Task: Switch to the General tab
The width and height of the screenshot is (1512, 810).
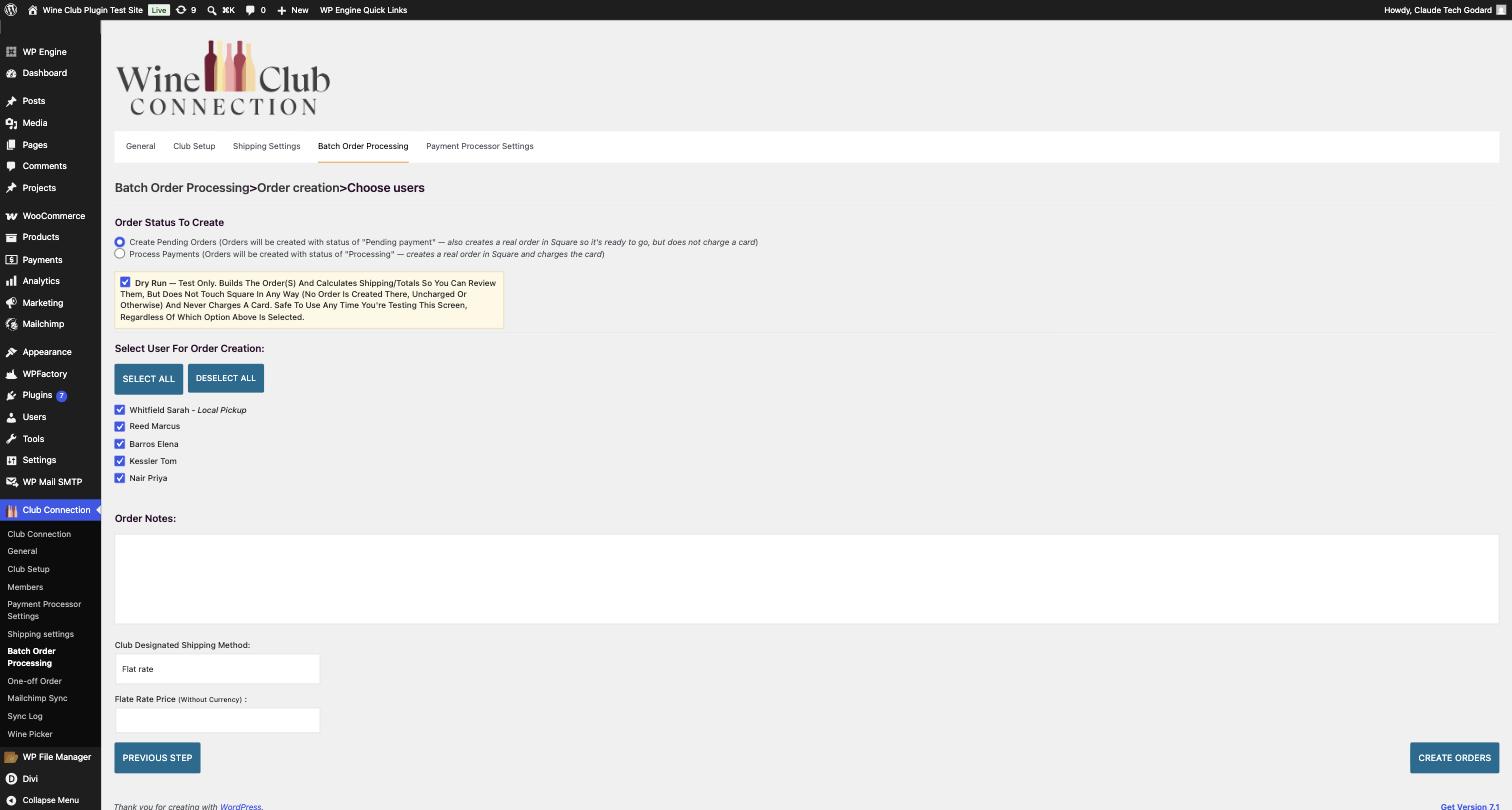Action: (x=140, y=146)
